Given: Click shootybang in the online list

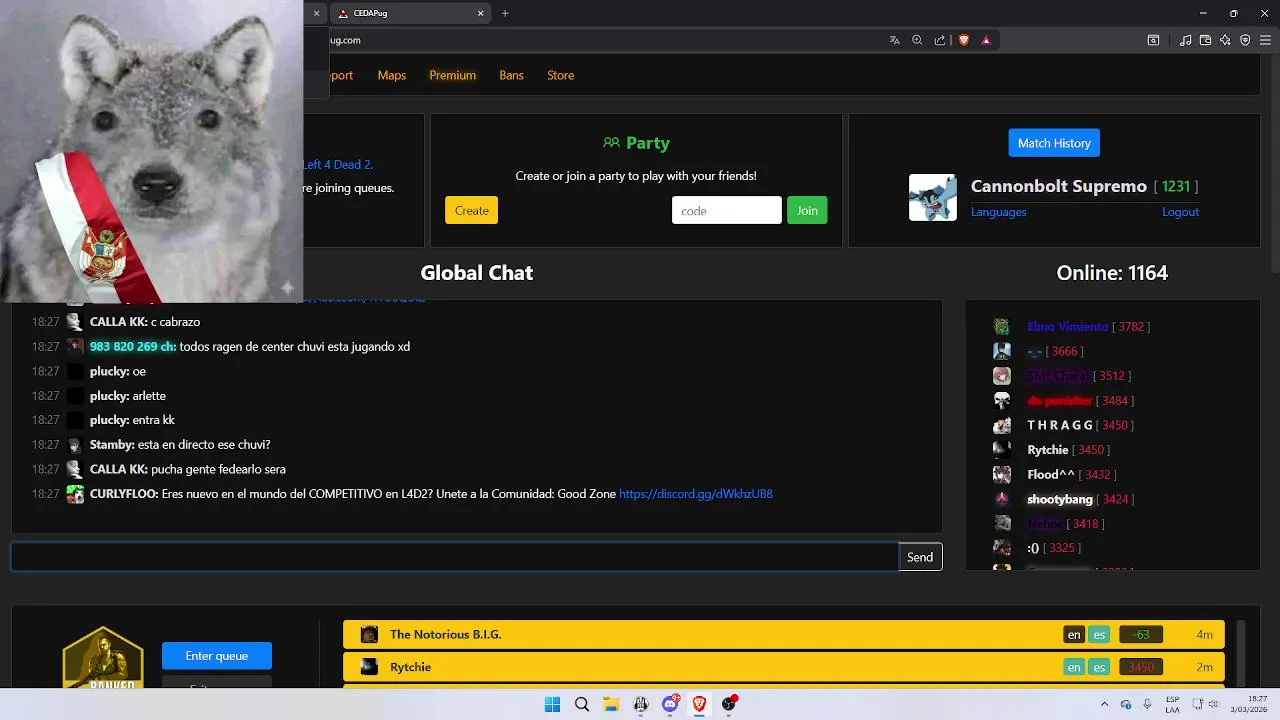Looking at the screenshot, I should pyautogui.click(x=1060, y=499).
